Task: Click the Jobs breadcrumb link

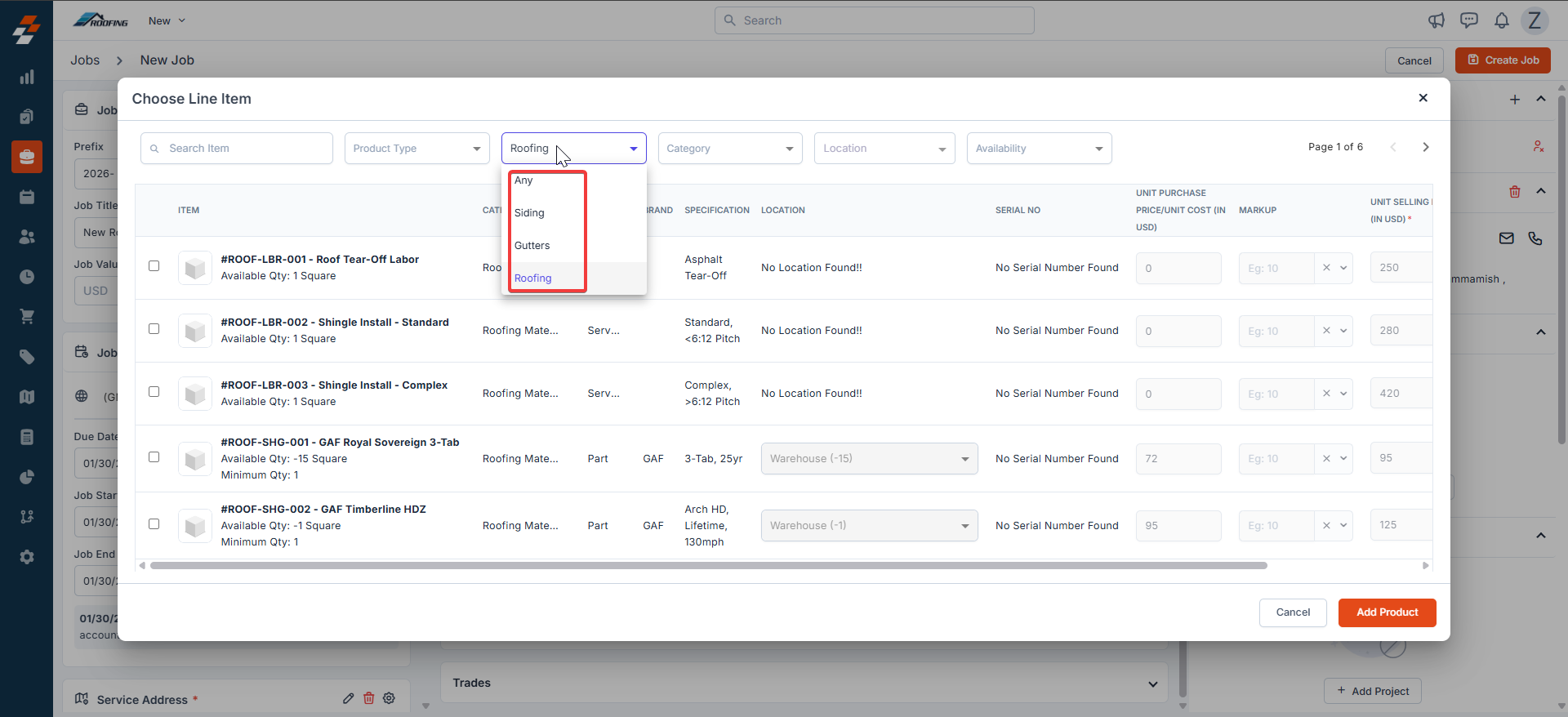Action: point(85,60)
